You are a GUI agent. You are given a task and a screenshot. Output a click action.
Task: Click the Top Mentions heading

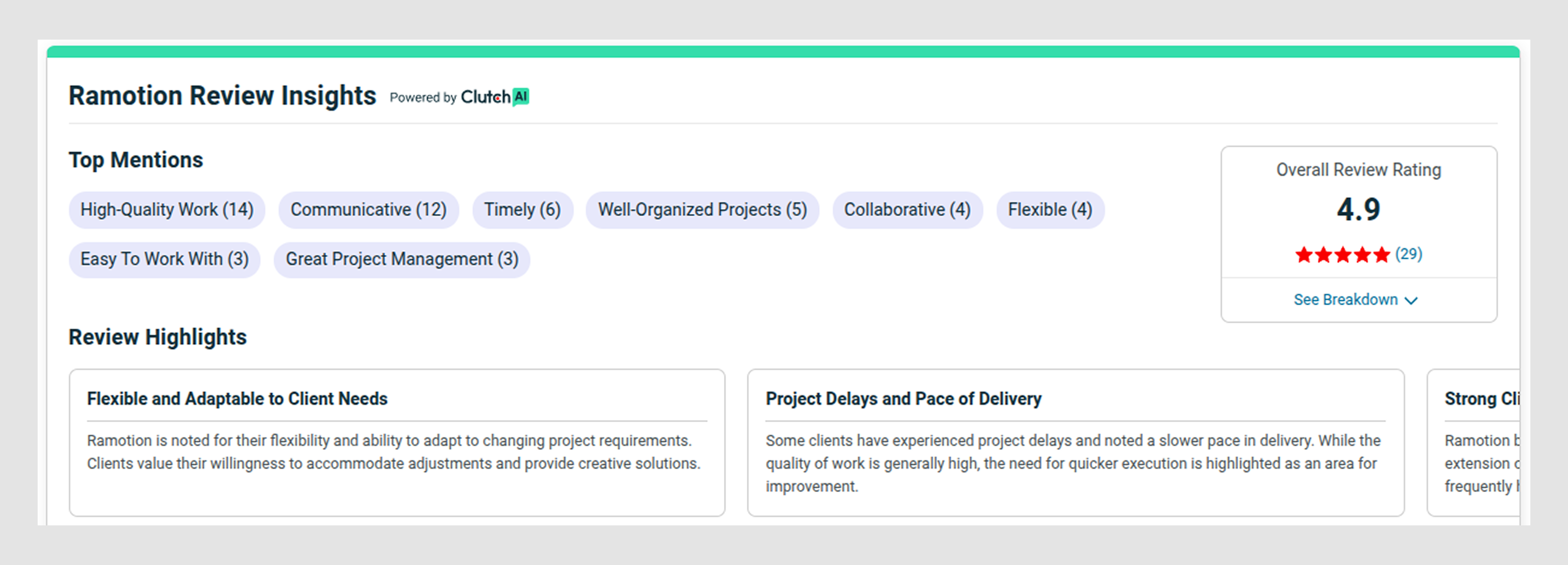[136, 160]
